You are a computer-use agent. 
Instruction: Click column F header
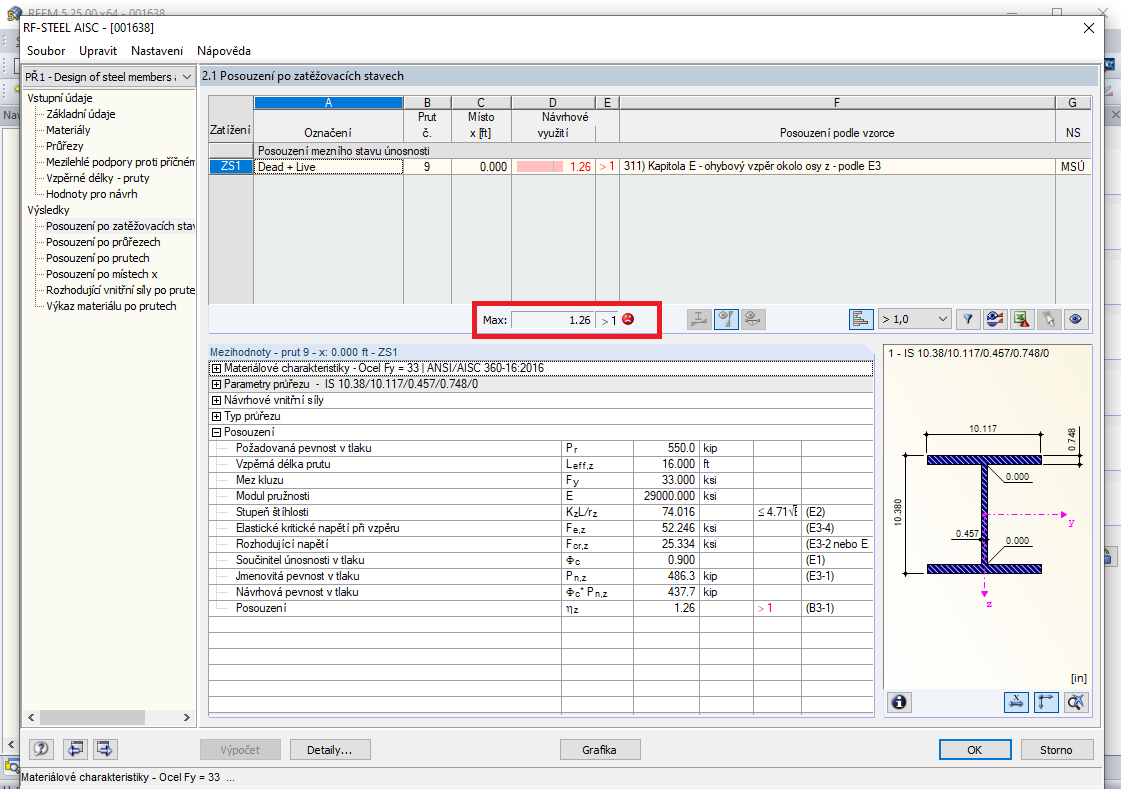click(x=836, y=103)
